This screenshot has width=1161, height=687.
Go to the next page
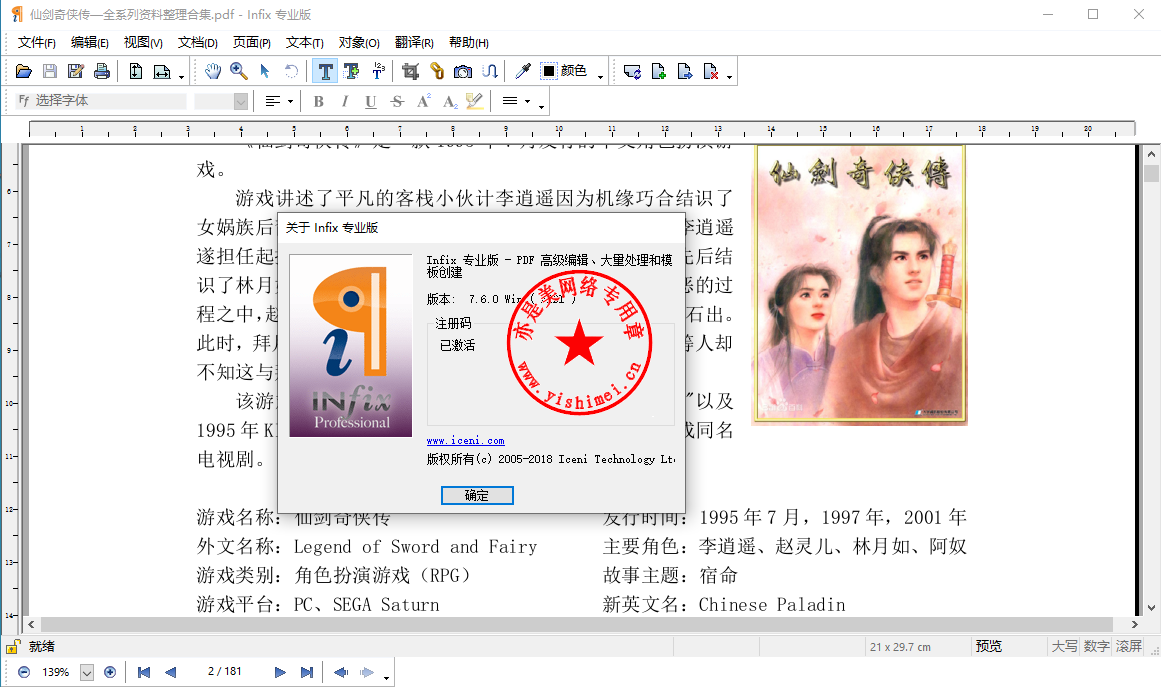click(x=280, y=672)
